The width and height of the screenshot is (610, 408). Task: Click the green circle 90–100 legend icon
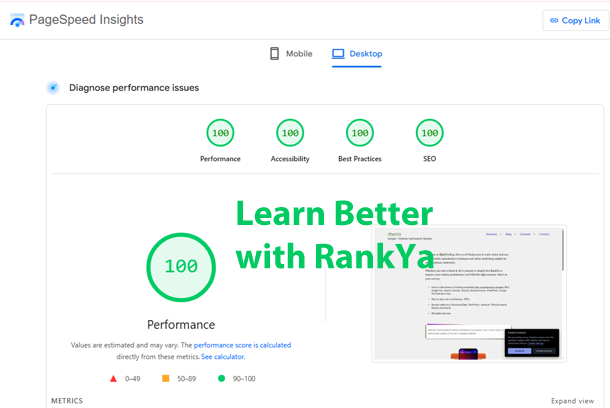(221, 378)
